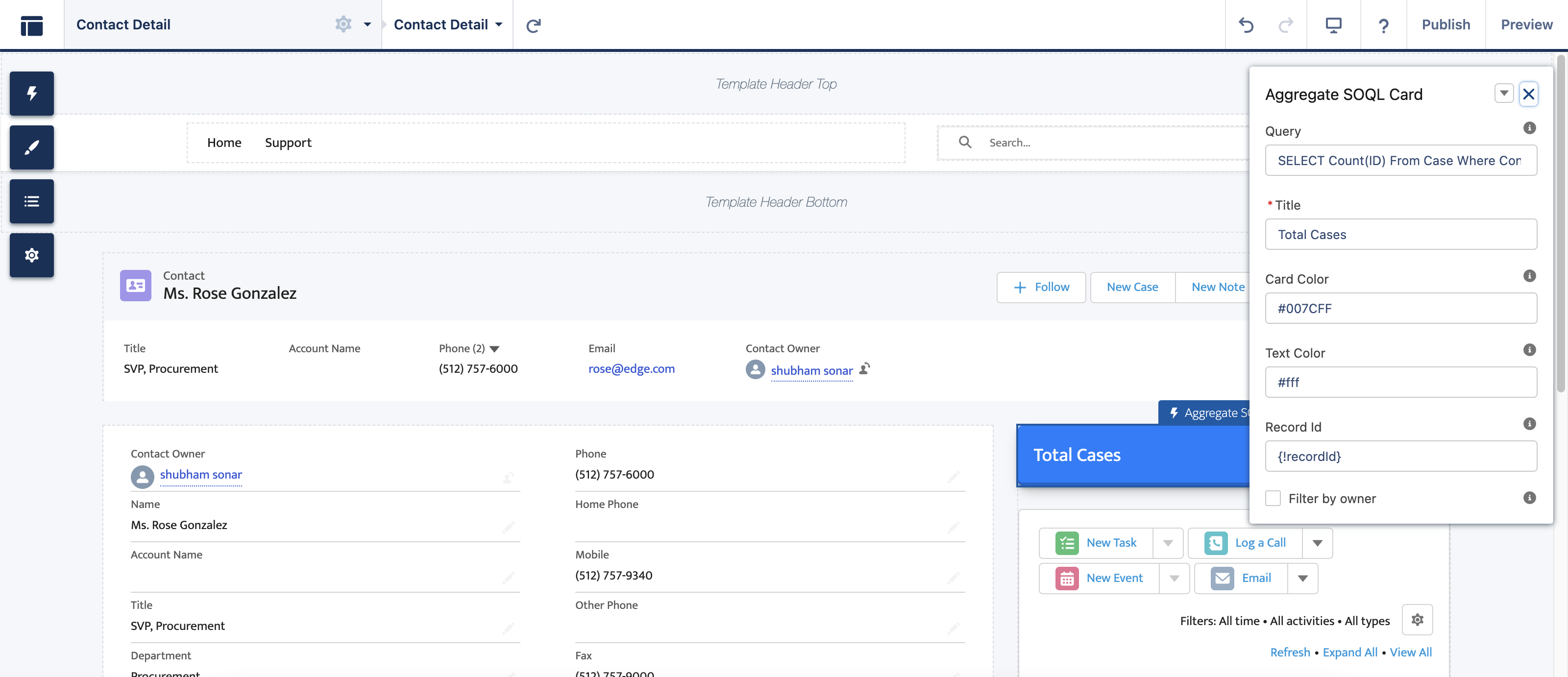
Task: Open page properties gear next to Contact Detail
Action: click(343, 24)
